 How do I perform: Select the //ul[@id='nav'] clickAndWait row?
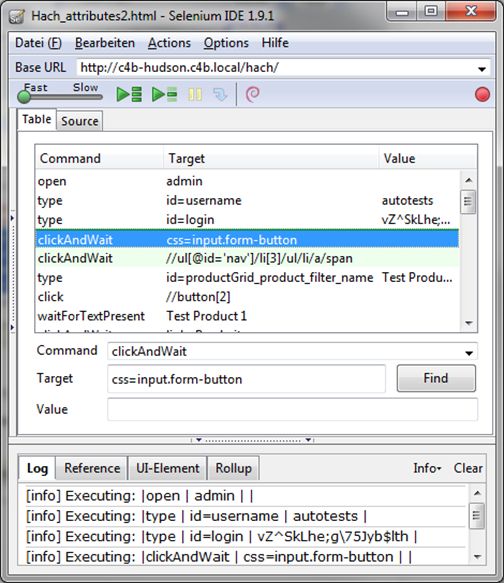247,258
